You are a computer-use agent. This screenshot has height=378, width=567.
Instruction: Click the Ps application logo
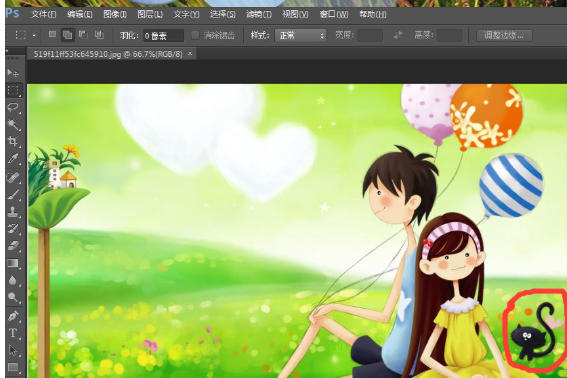point(13,14)
